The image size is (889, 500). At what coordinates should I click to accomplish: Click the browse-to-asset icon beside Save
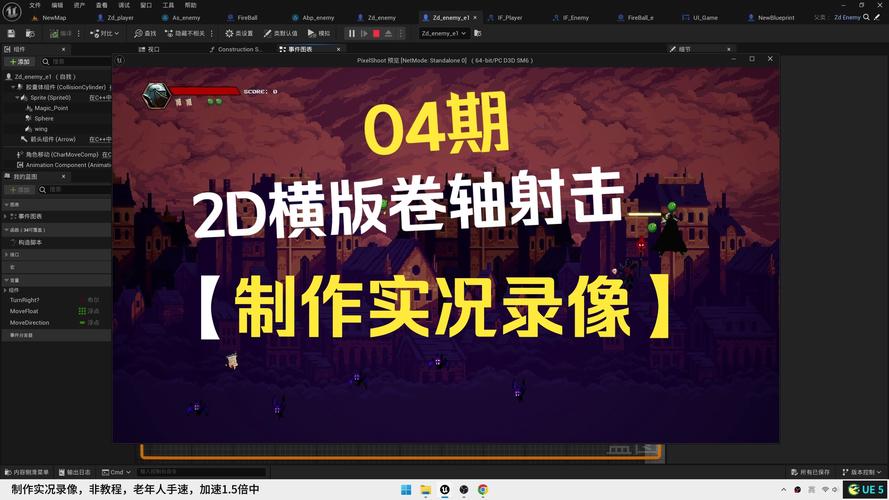click(x=30, y=34)
